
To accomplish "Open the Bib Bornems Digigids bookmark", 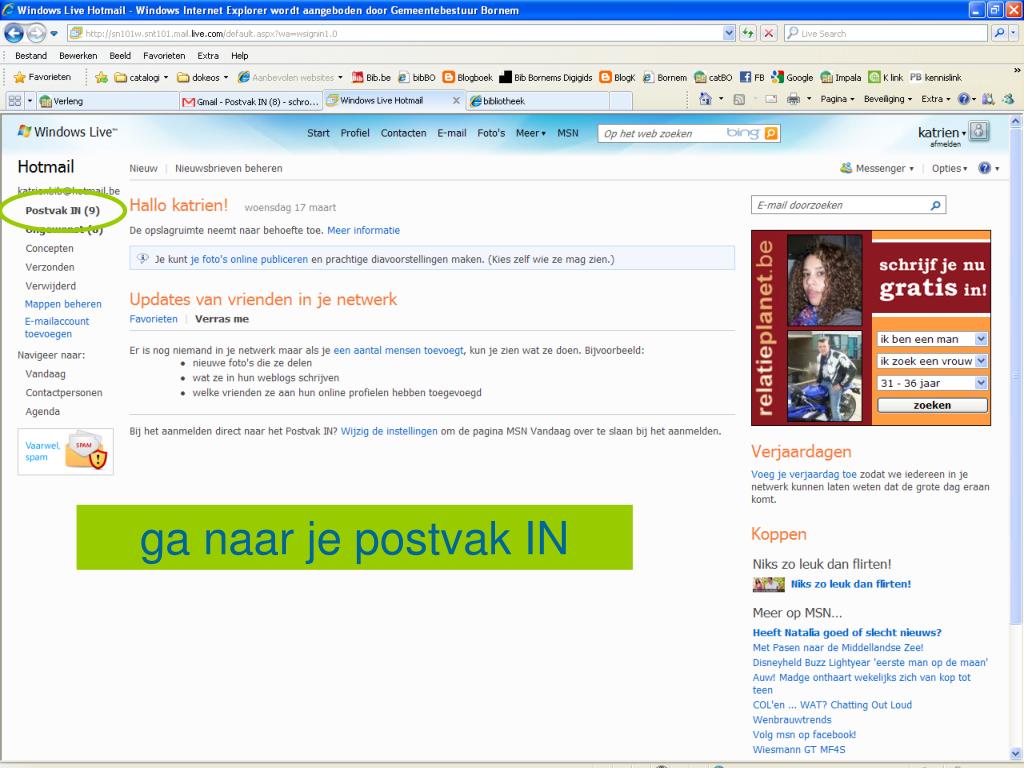I will point(546,77).
